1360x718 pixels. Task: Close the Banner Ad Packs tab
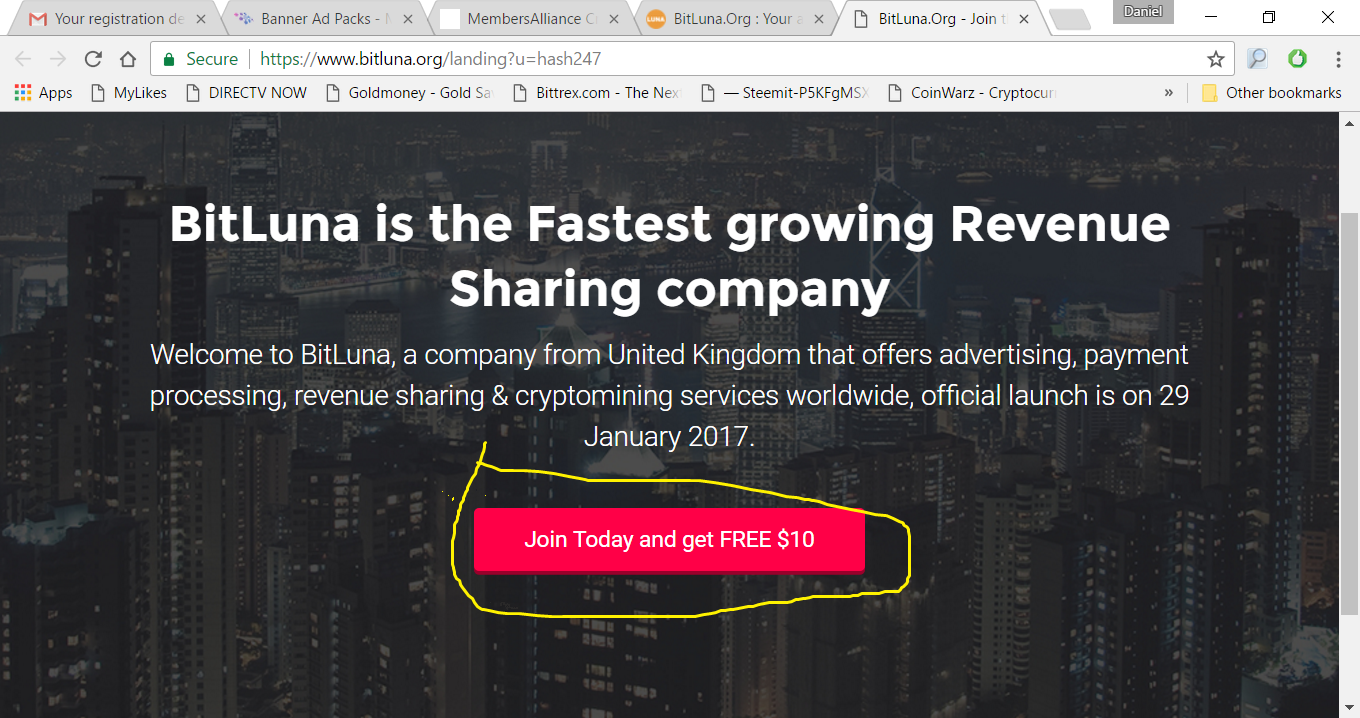coord(406,19)
